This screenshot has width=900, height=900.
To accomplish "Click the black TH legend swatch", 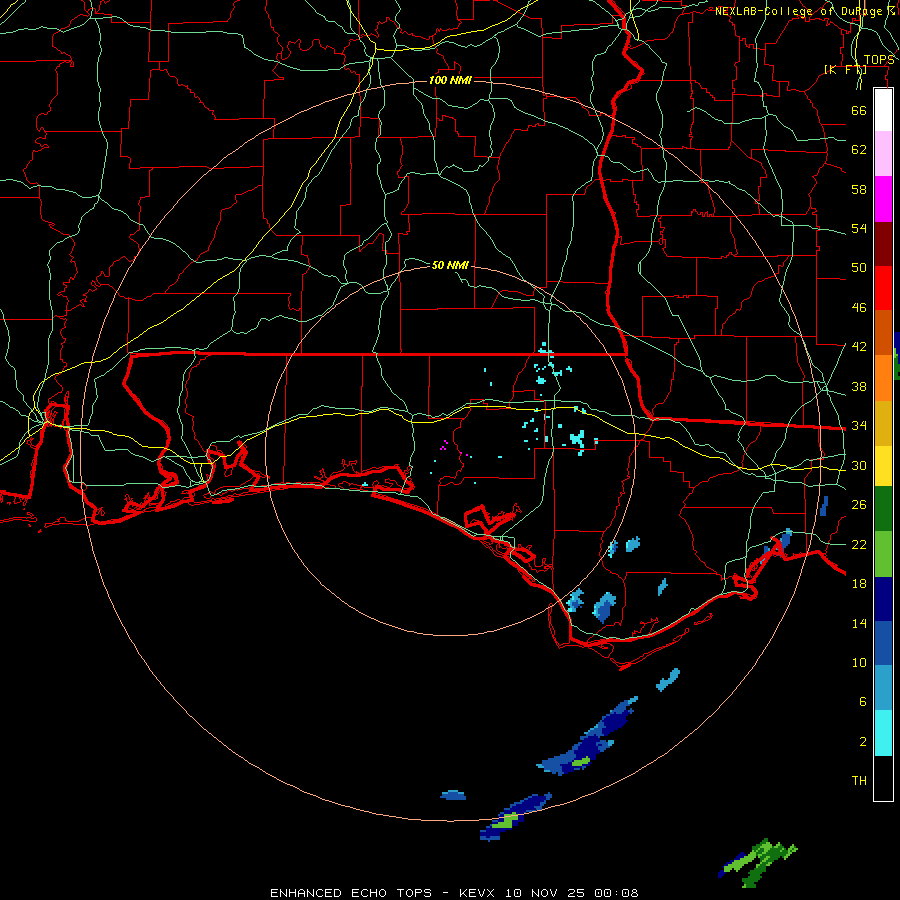I will pos(883,778).
